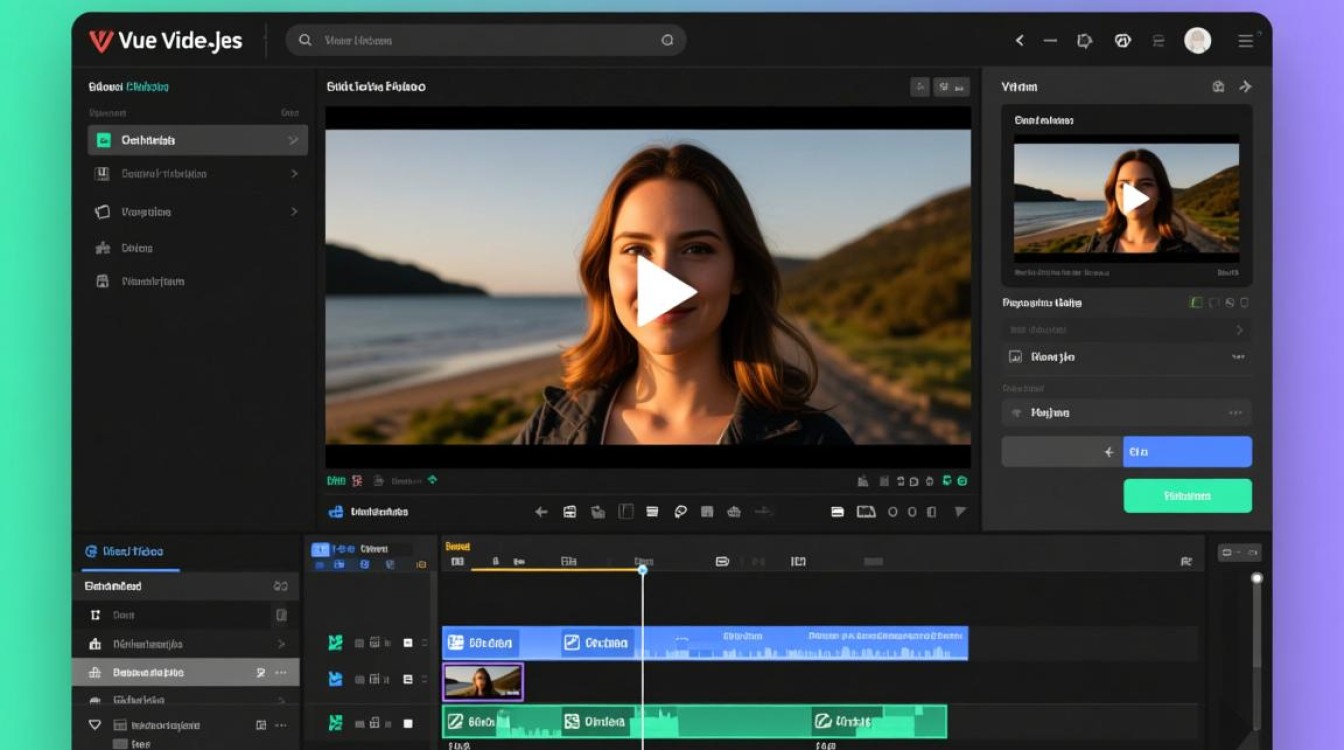Select the timeline playhead handle
This screenshot has width=1344, height=750.
point(642,569)
